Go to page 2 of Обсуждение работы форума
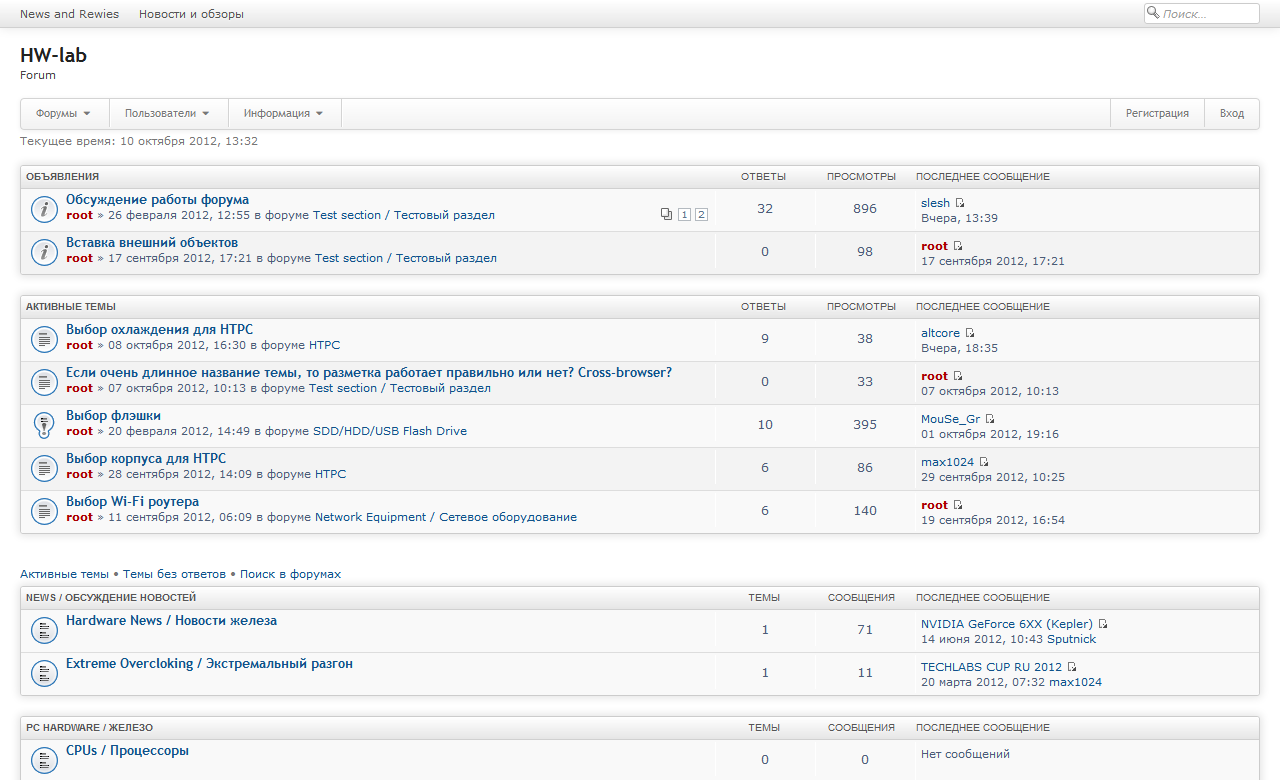Screen dimensions: 1280x780 pyautogui.click(x=701, y=214)
